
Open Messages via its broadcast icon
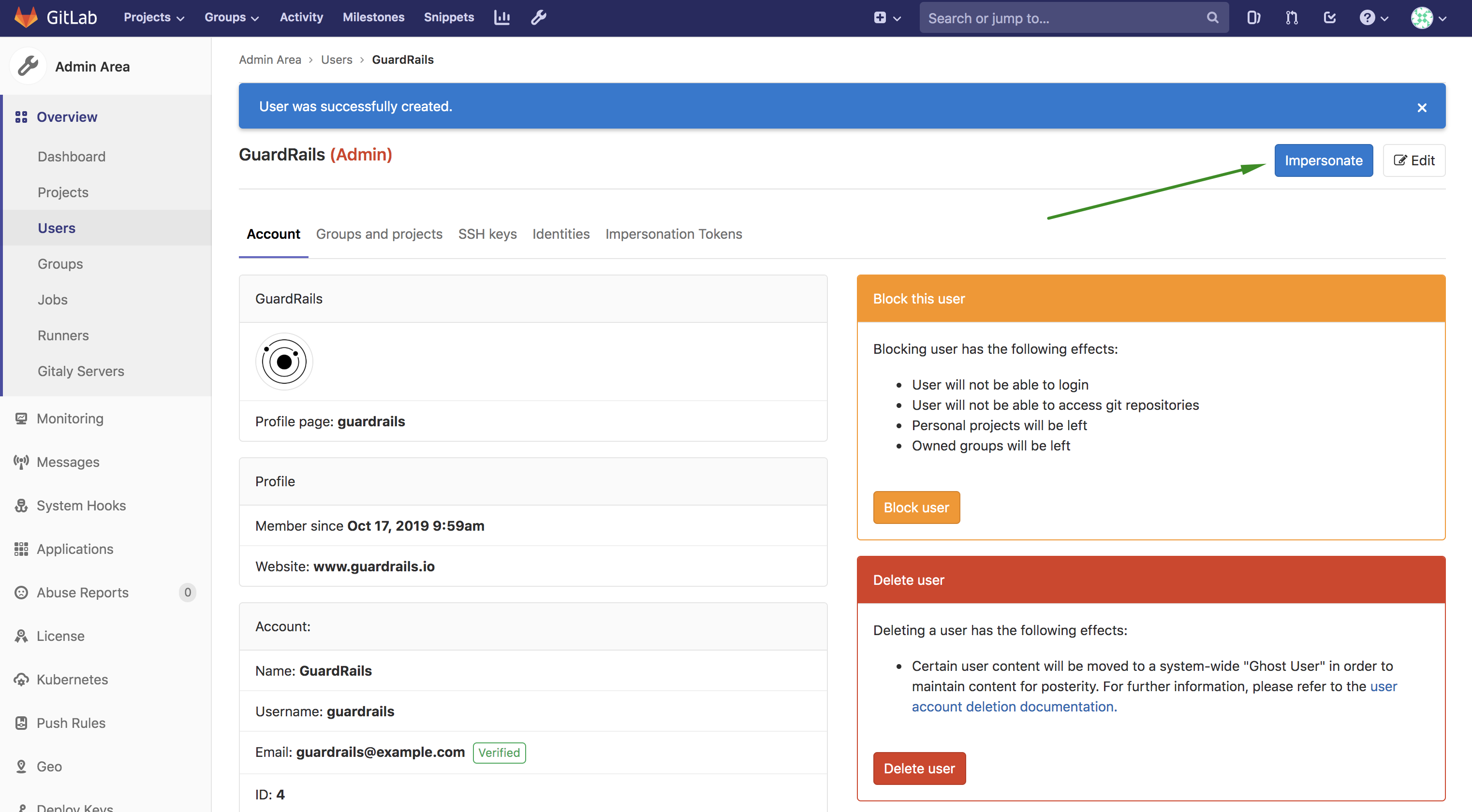coord(67,462)
